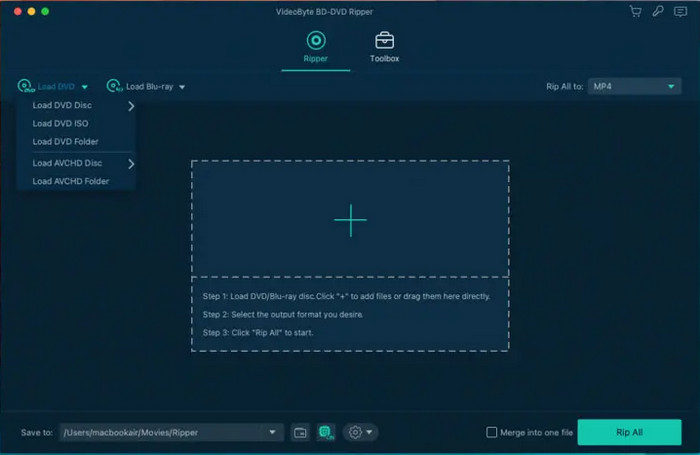Enable Merge into one file checkbox
The height and width of the screenshot is (455, 700).
click(492, 432)
